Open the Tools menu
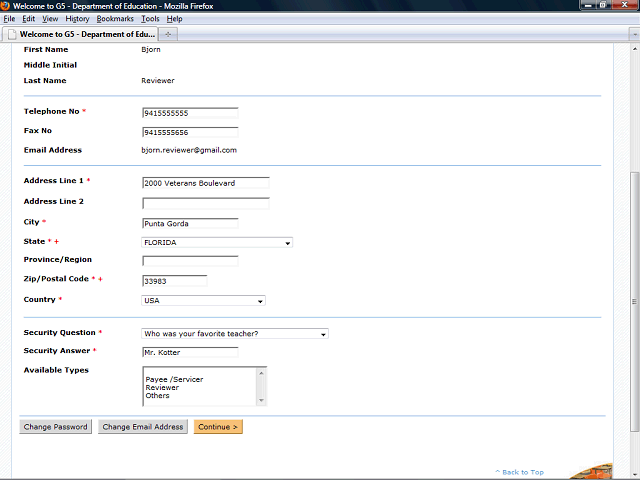640x480 pixels. [x=150, y=19]
